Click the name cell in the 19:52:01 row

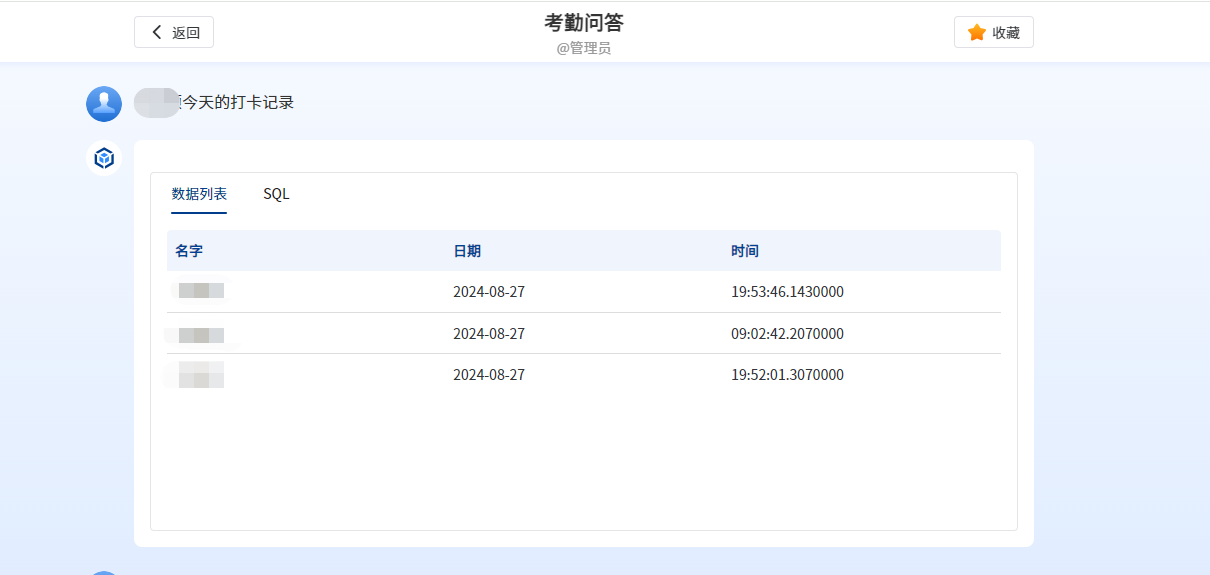tap(200, 375)
